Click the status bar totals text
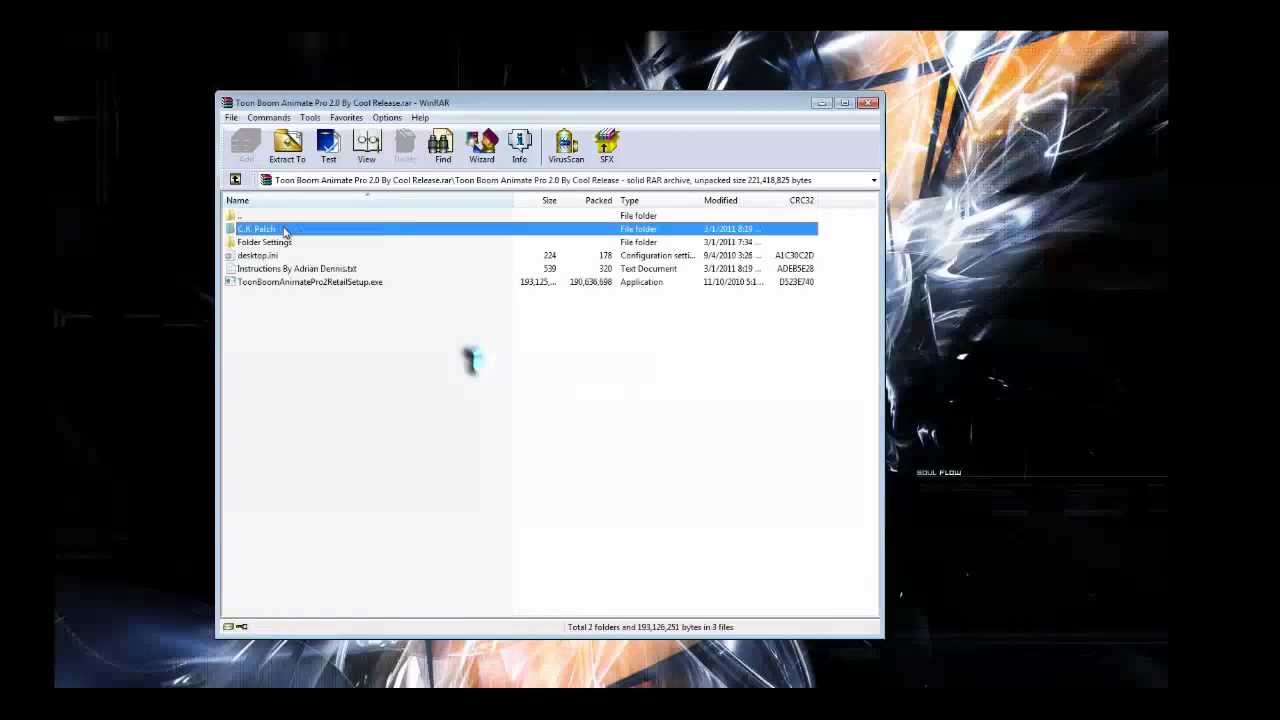This screenshot has height=720, width=1280. tap(650, 627)
